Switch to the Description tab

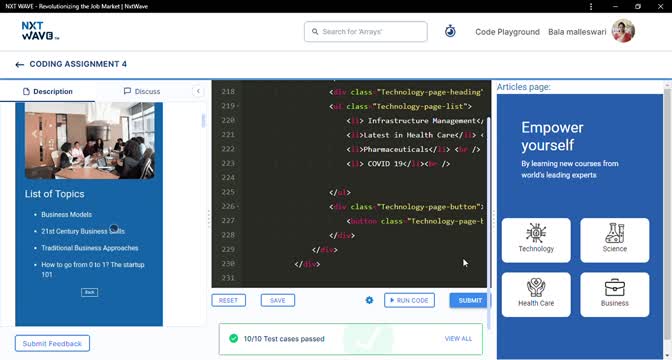pos(48,91)
